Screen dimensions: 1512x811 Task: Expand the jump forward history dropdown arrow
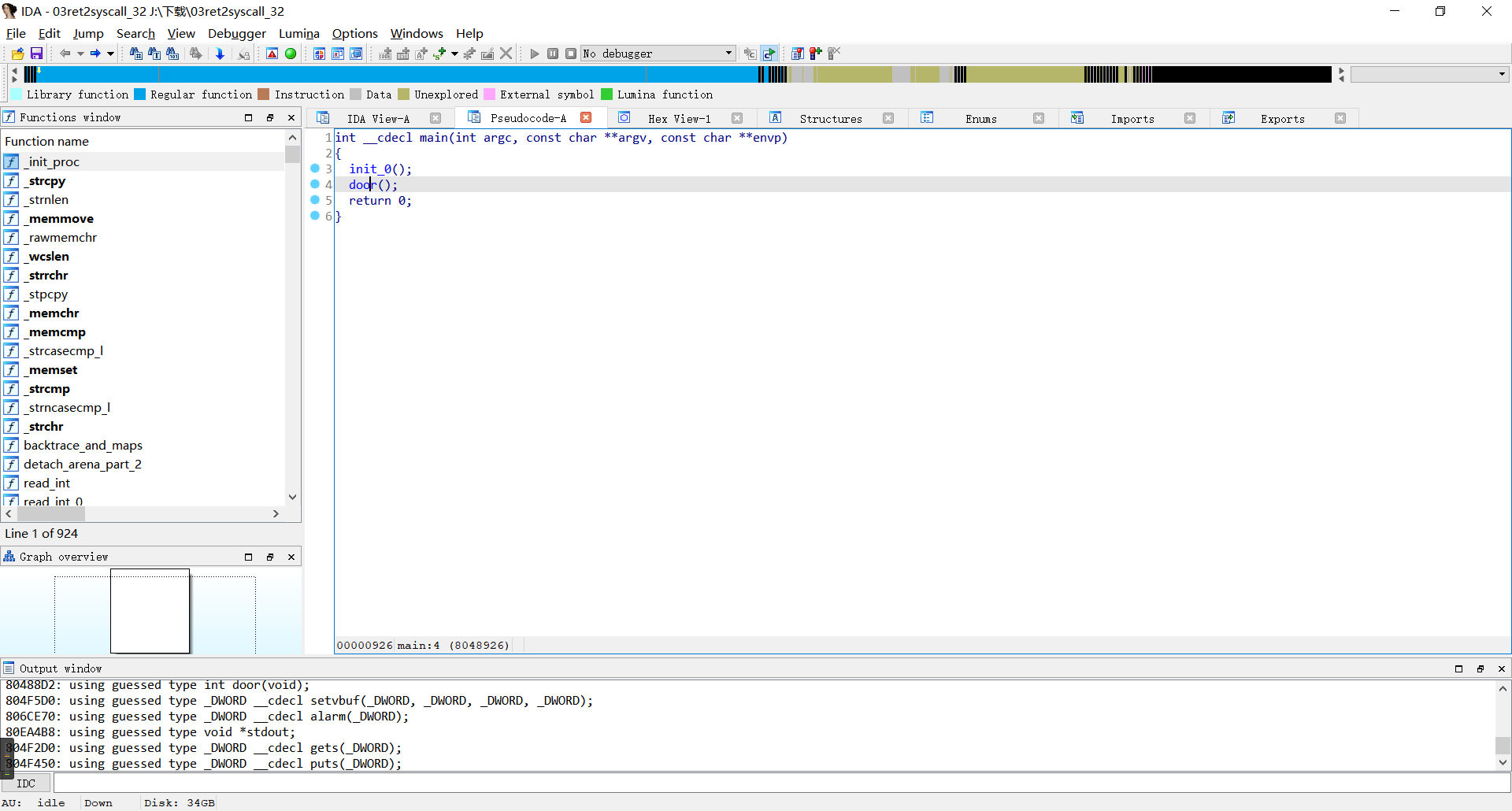(x=110, y=54)
